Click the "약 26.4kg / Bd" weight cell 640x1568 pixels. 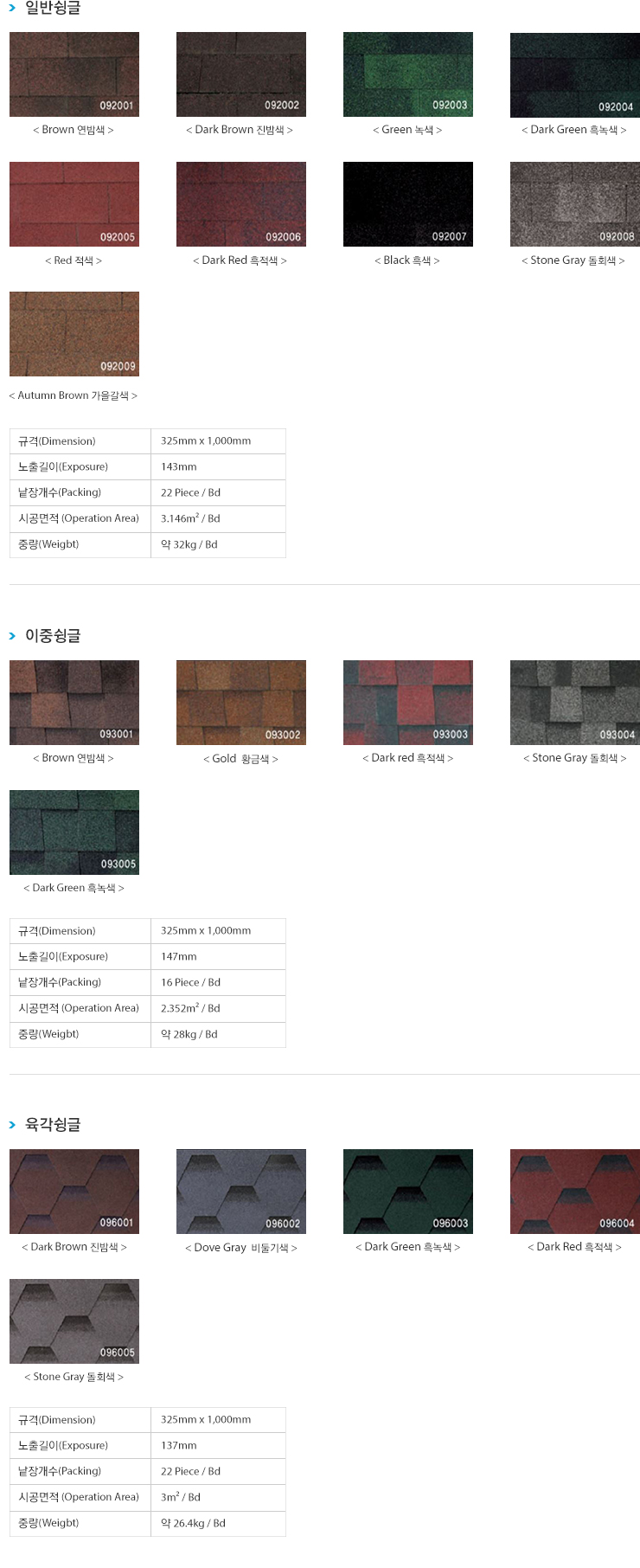pos(218,1523)
